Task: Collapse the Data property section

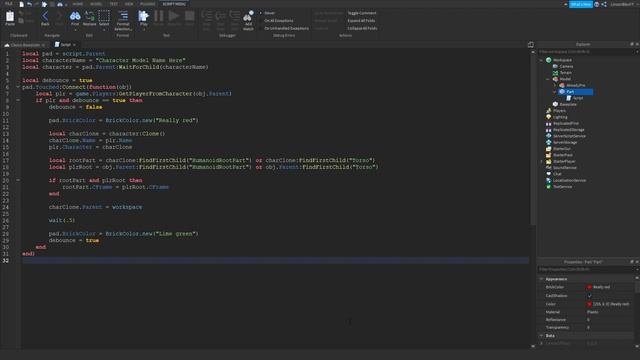Action: point(542,336)
